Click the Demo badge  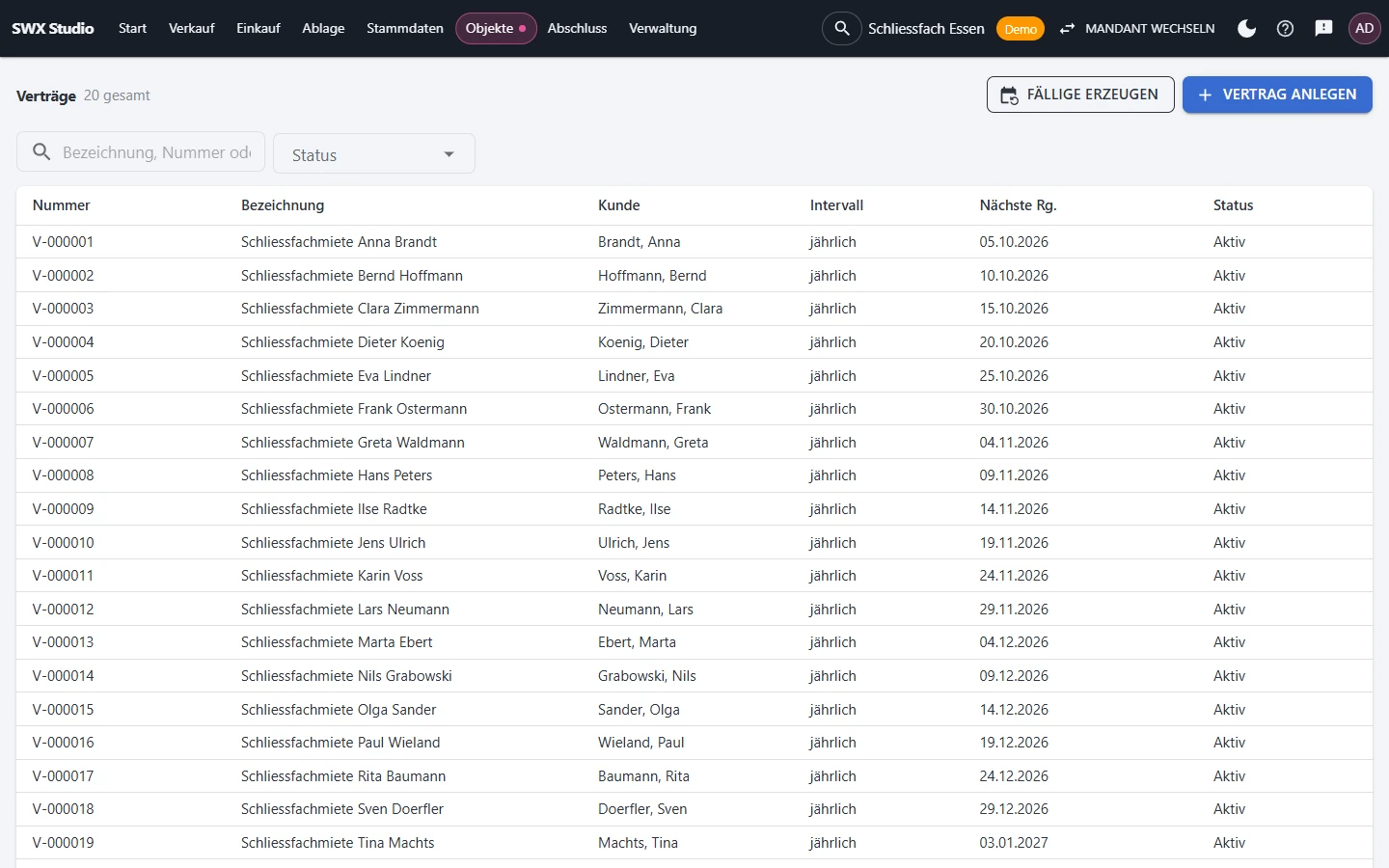pyautogui.click(x=1021, y=29)
